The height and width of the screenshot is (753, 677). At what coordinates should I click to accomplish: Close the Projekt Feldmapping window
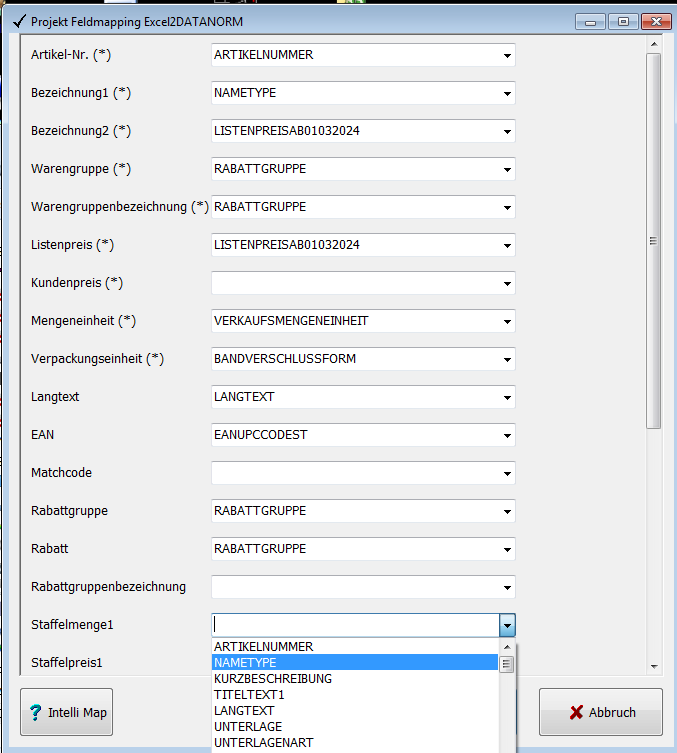tap(656, 22)
